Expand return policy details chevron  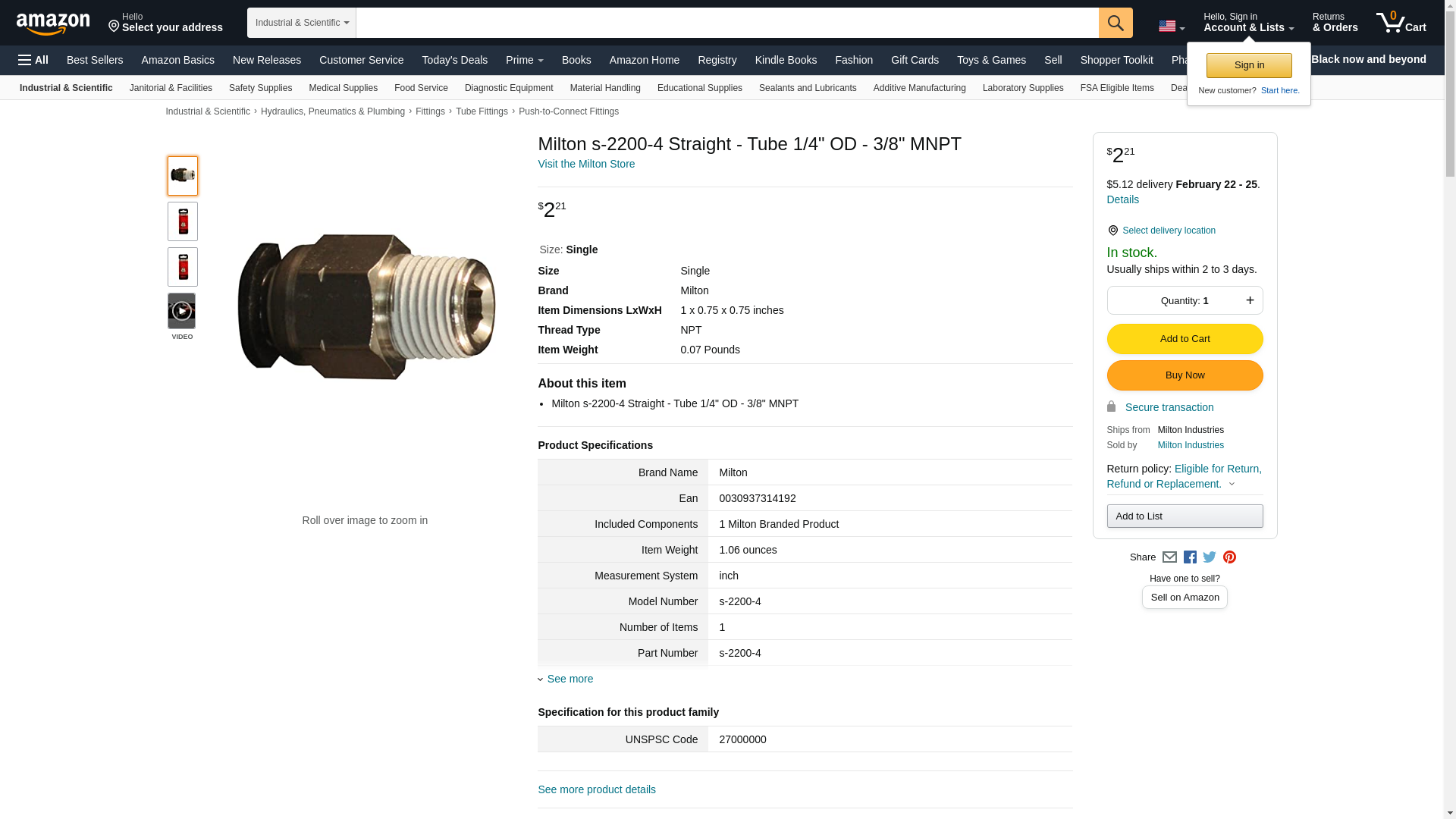[x=1232, y=484]
